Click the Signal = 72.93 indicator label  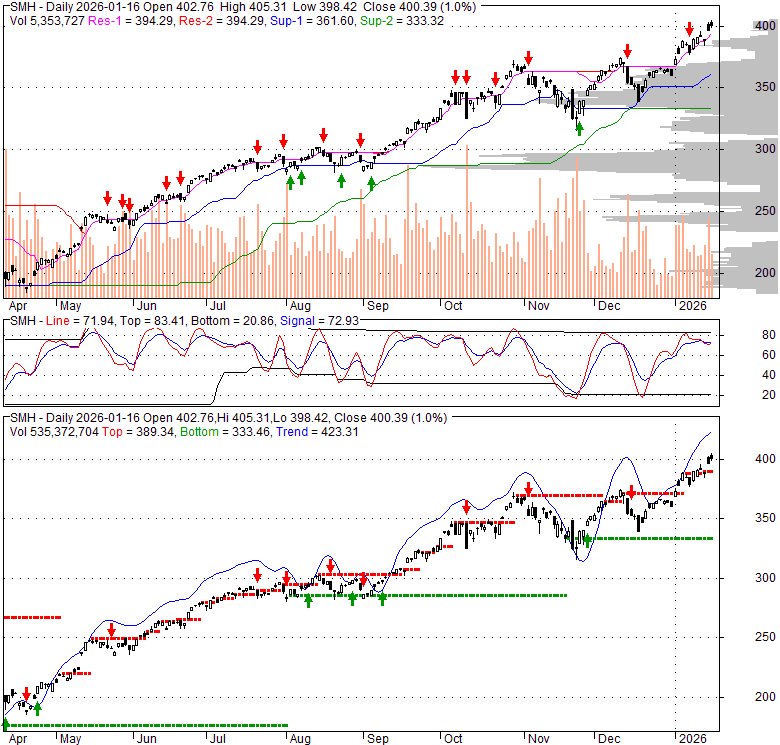pyautogui.click(x=319, y=321)
